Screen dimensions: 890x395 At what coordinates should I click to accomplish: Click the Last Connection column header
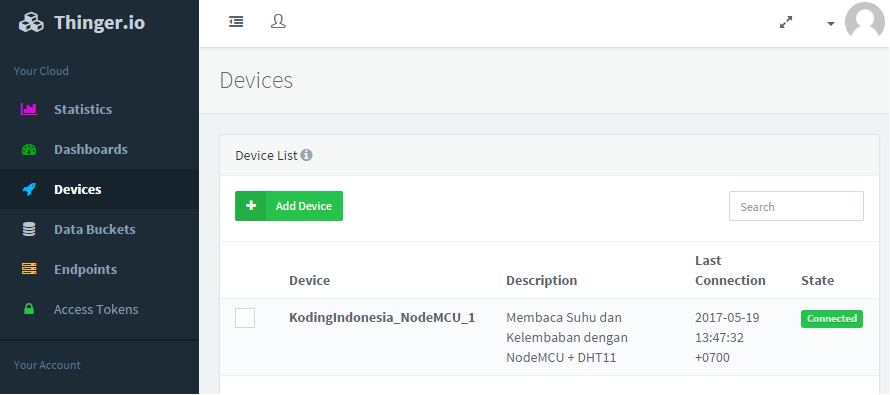[x=730, y=270]
